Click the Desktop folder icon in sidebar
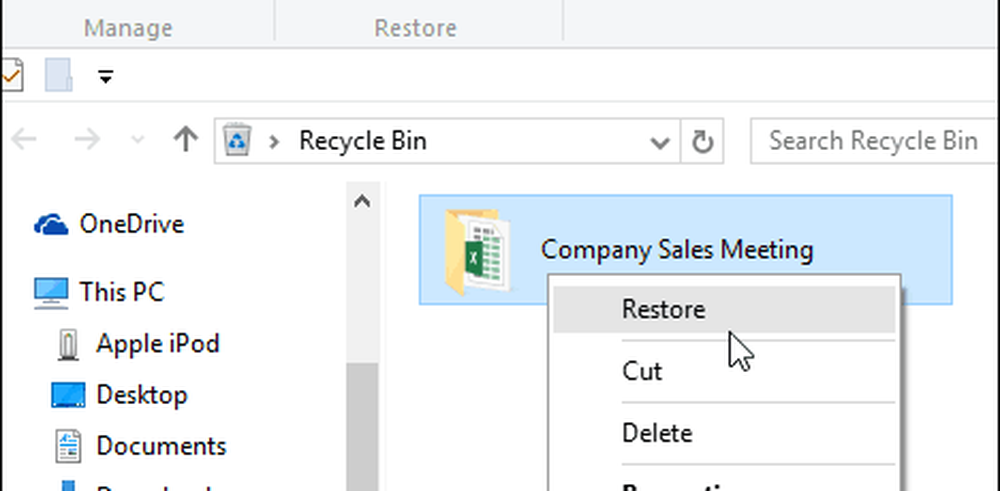 (x=69, y=395)
